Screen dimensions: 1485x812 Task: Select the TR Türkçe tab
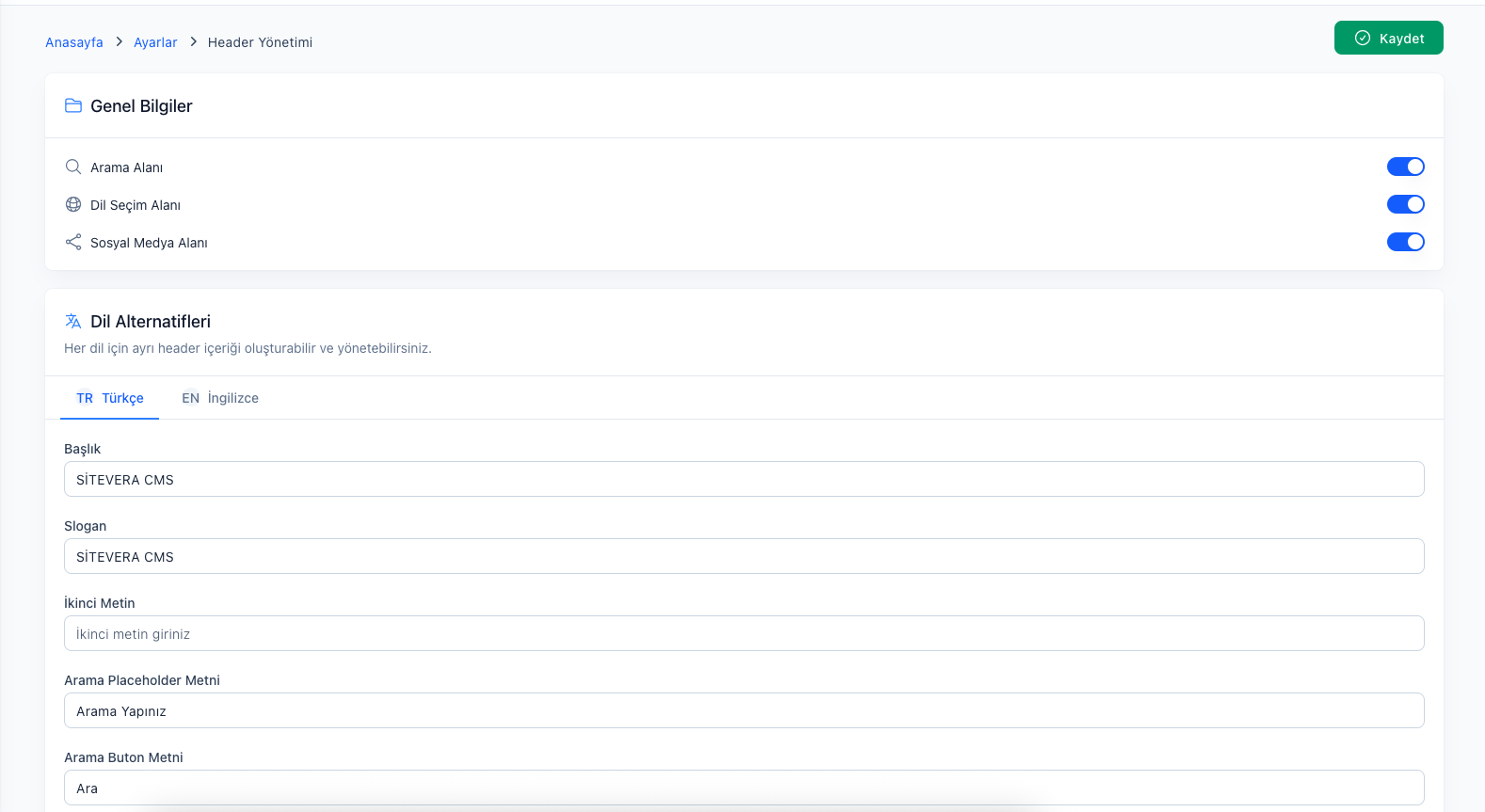point(109,398)
